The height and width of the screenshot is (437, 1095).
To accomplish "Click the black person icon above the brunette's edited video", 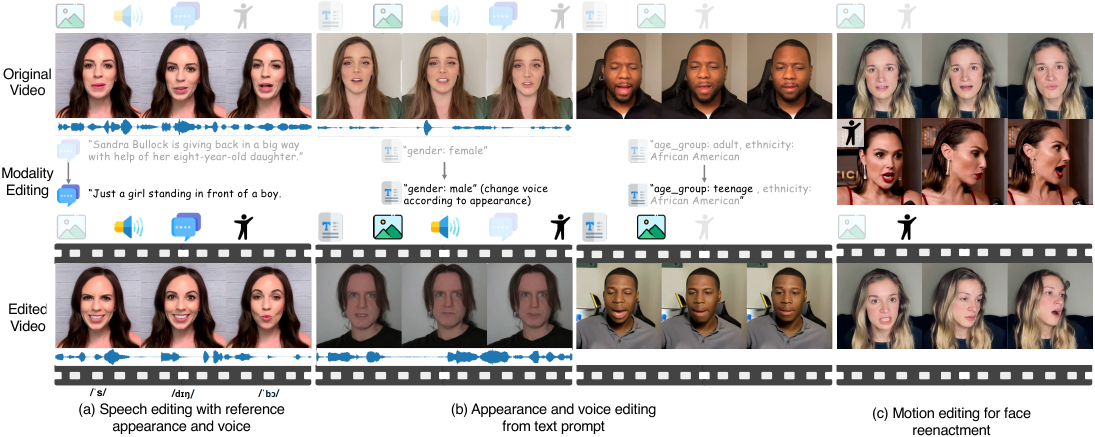I will click(x=243, y=227).
